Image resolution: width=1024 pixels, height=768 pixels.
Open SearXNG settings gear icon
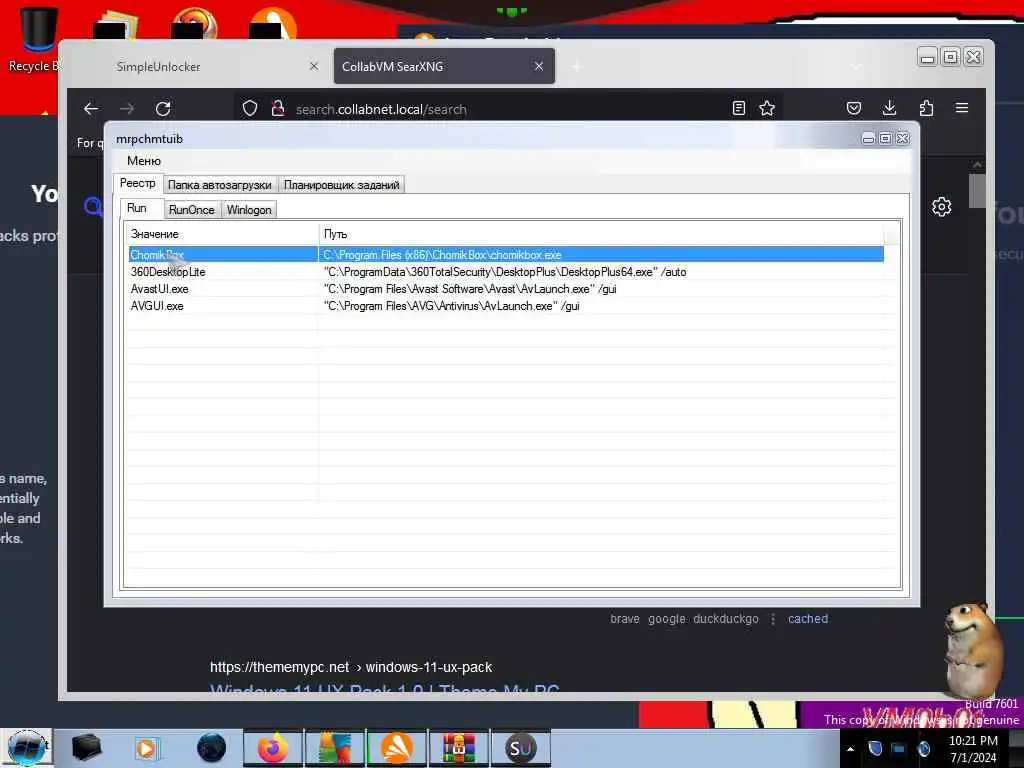pyautogui.click(x=941, y=207)
